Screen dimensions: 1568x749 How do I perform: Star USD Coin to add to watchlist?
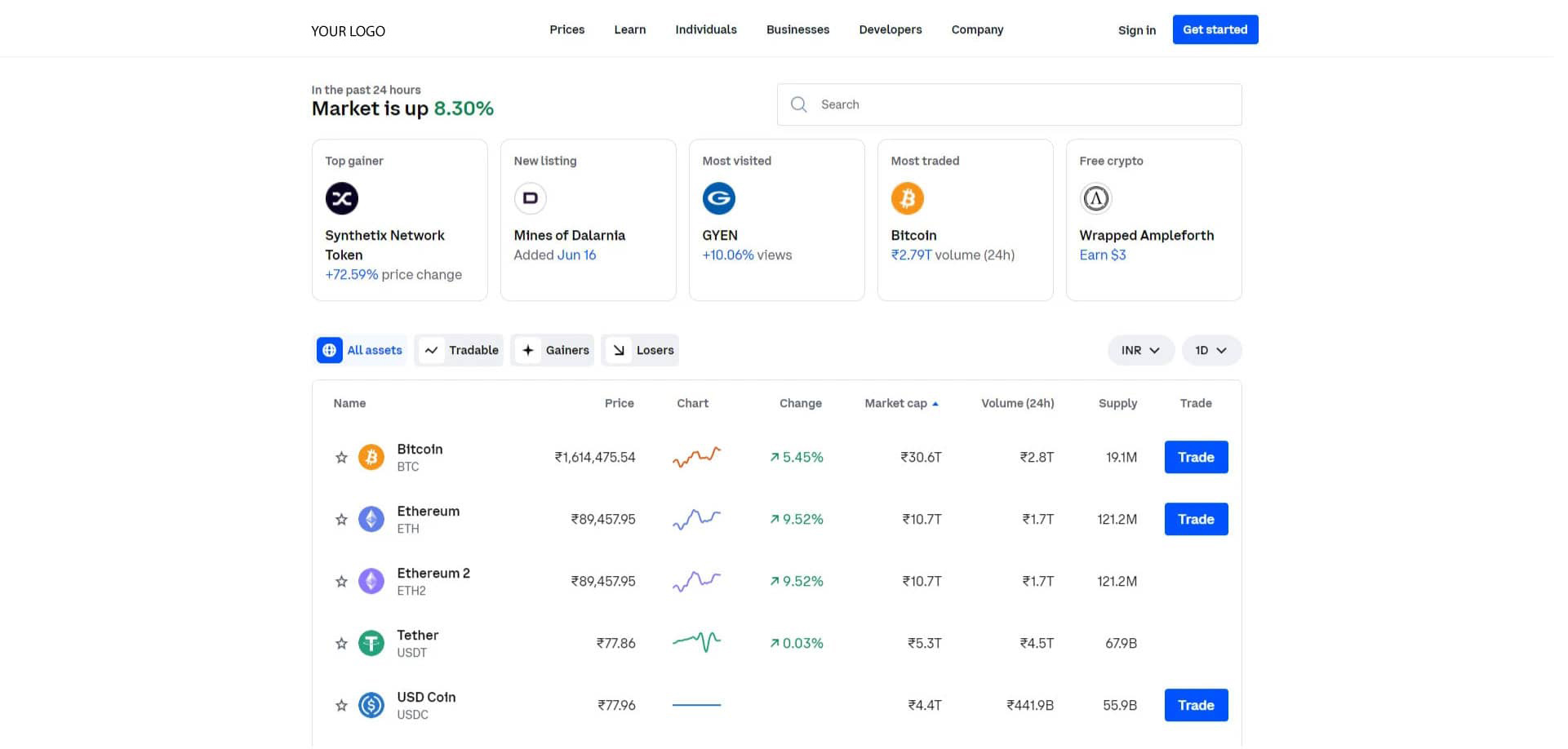tap(341, 706)
